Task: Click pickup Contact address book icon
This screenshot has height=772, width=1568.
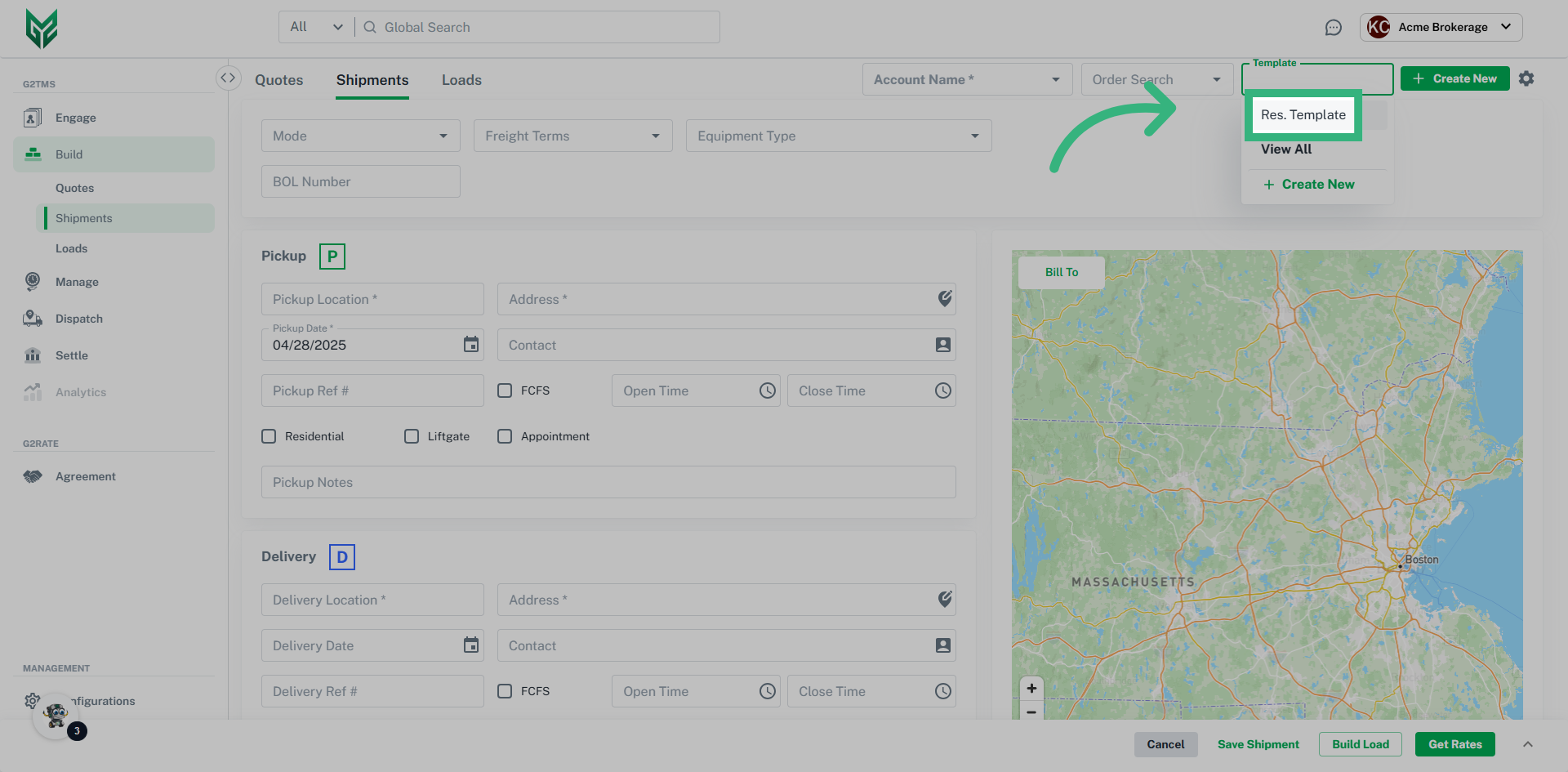Action: point(942,345)
